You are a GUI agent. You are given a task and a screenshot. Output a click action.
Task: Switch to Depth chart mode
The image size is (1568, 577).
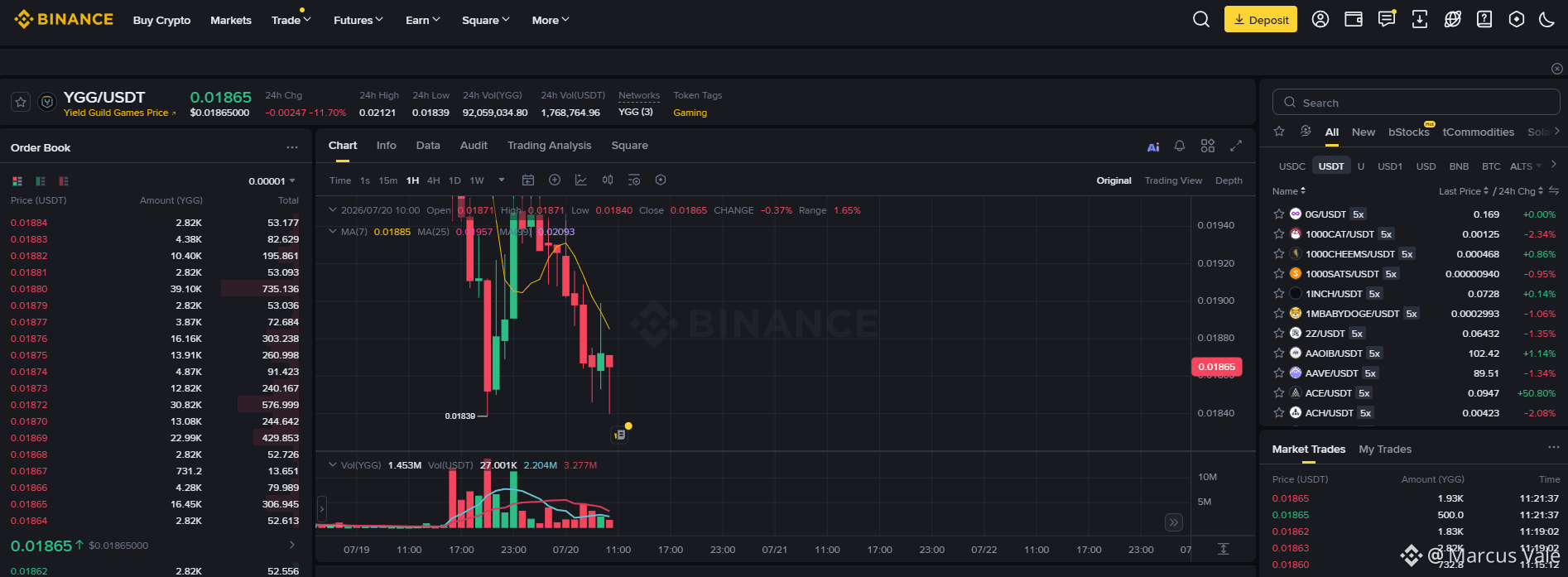1229,180
